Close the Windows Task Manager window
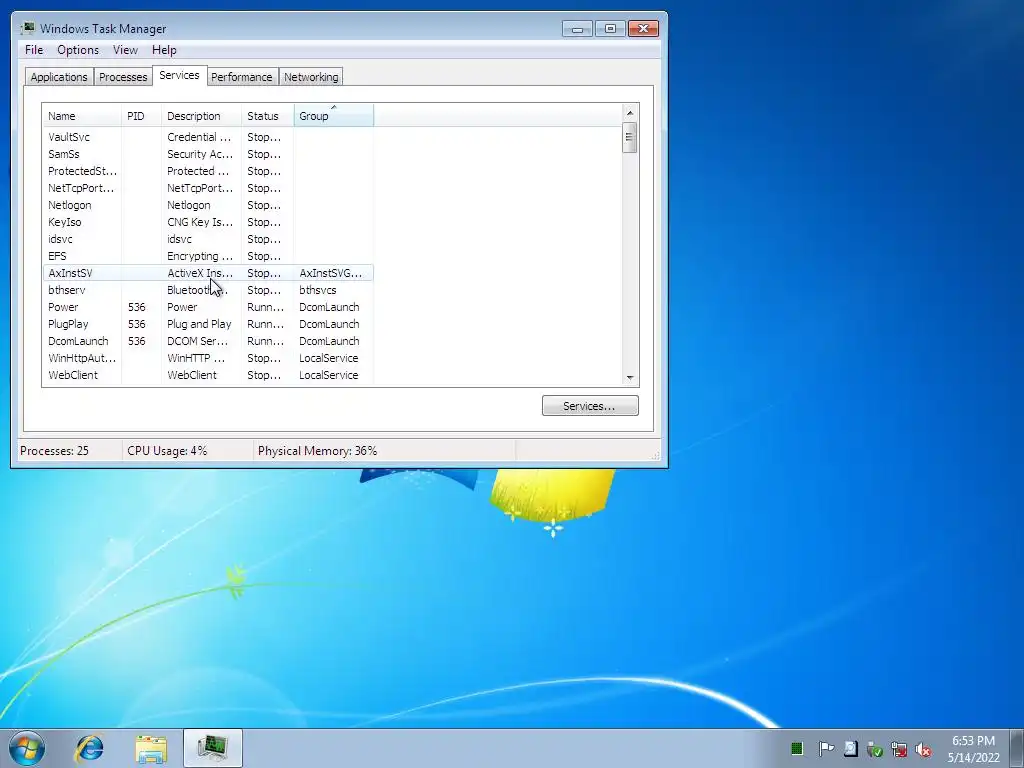Image resolution: width=1024 pixels, height=768 pixels. pos(643,29)
